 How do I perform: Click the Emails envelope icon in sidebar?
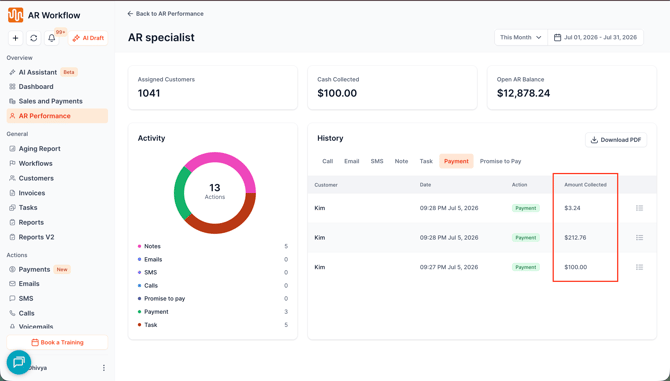pos(12,284)
